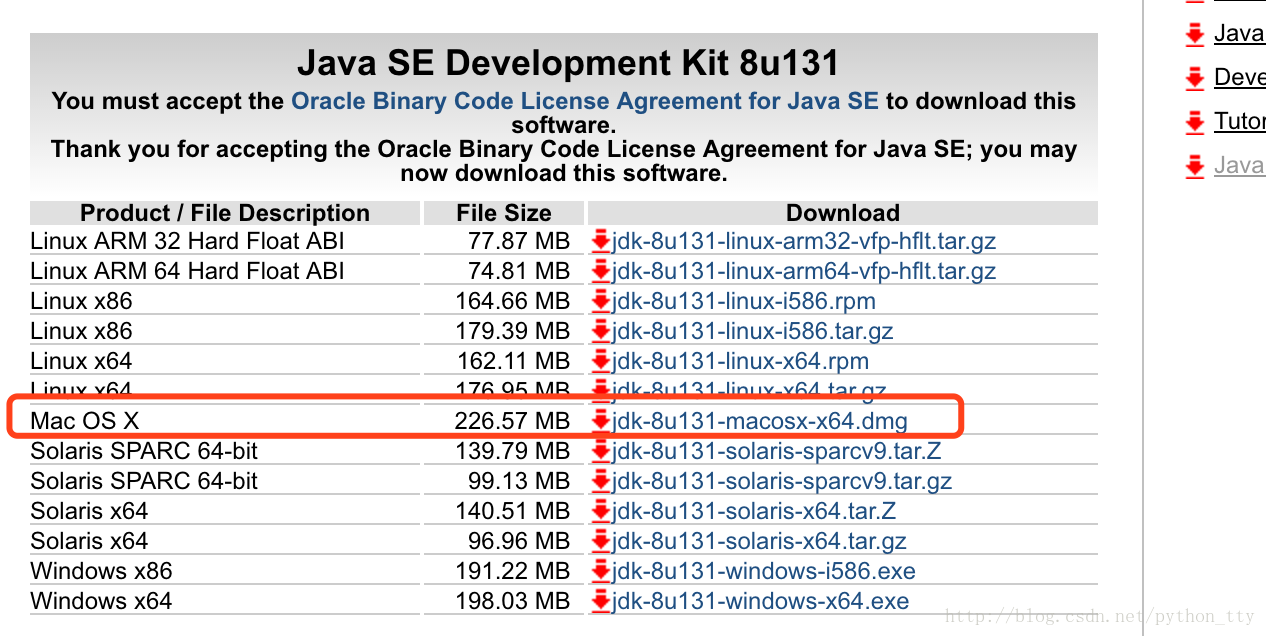Click sidebar download icon beside Tuto link
1266x636 pixels.
[x=1194, y=123]
